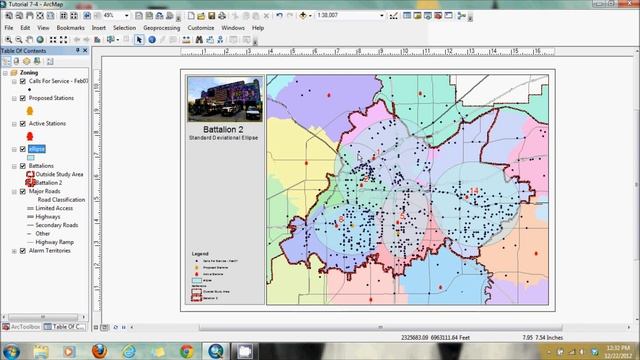Switch to the ArcToolbox tab
Screen dimensions: 640x360
21,327
